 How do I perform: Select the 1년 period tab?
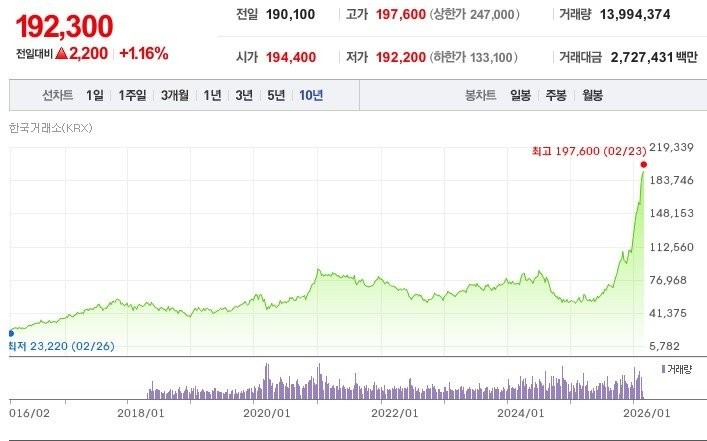[212, 96]
